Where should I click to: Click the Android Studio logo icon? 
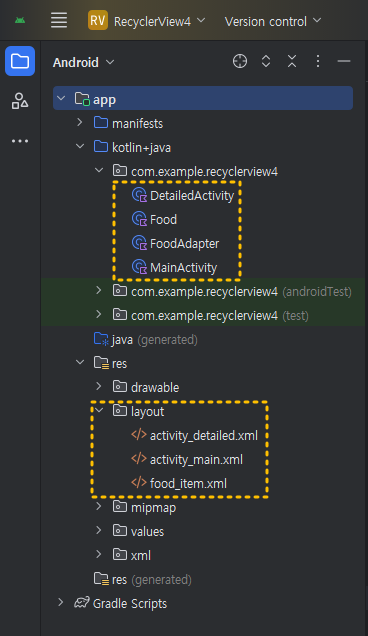(20, 20)
